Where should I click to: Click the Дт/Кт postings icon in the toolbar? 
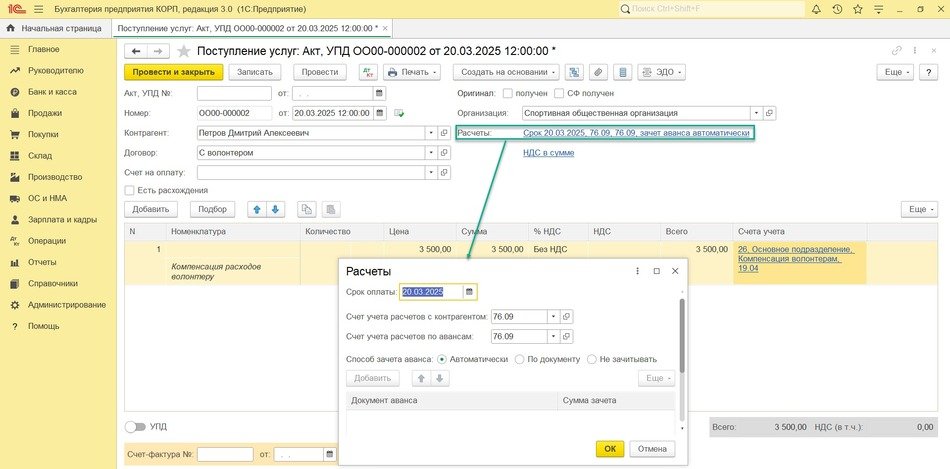(x=368, y=72)
